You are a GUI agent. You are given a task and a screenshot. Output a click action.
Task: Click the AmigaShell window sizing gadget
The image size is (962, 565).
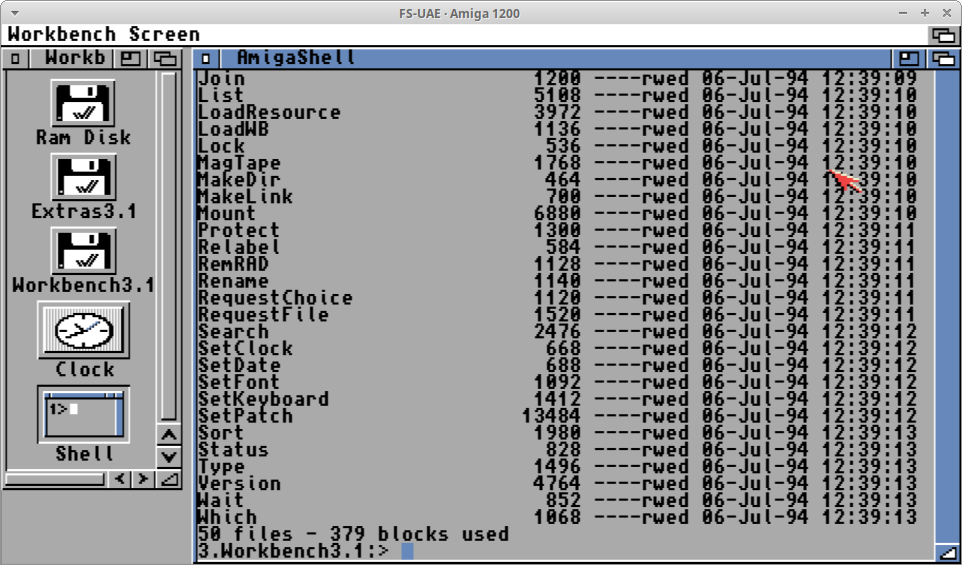[947, 552]
